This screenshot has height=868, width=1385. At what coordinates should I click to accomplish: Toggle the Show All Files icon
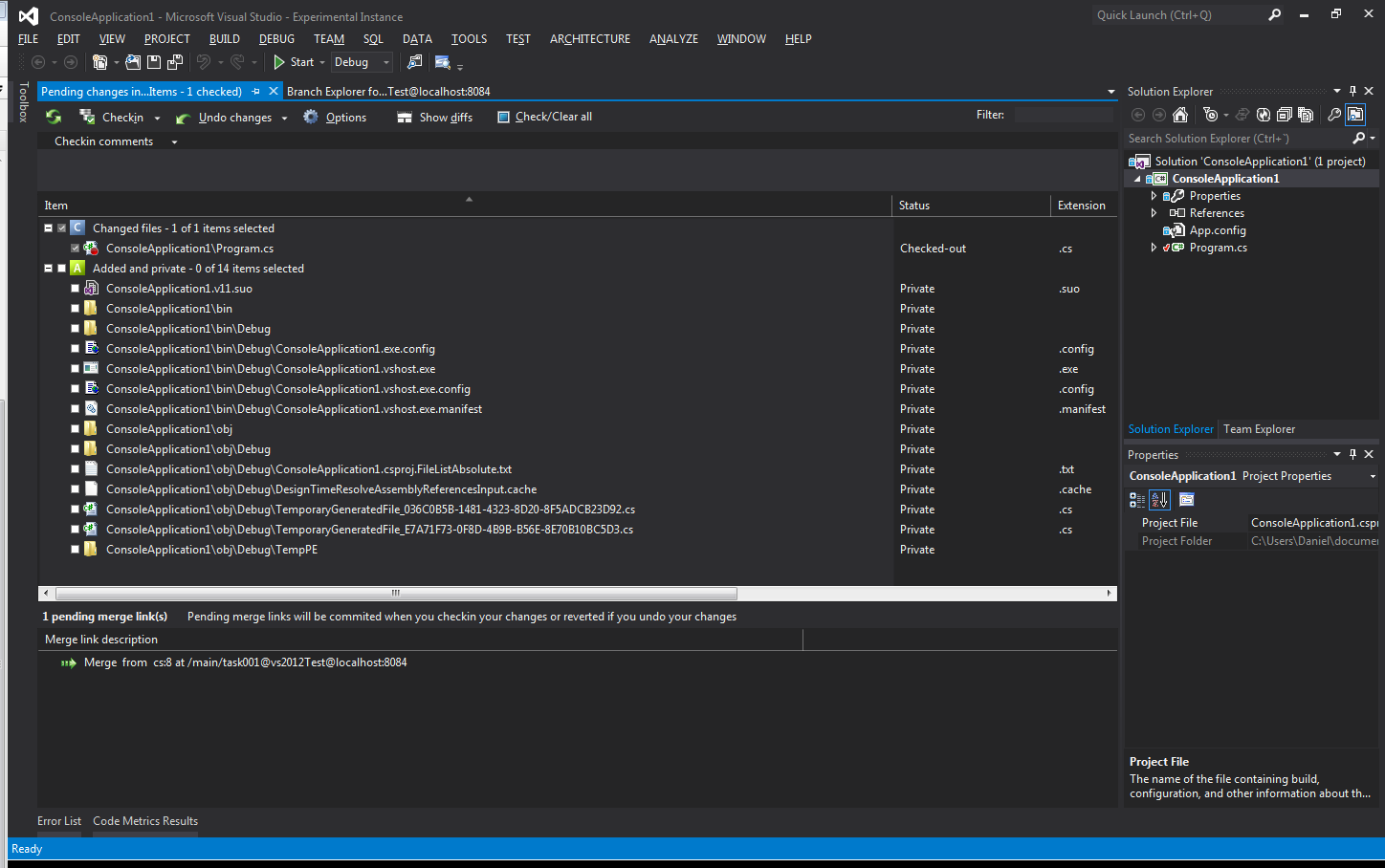(1306, 114)
